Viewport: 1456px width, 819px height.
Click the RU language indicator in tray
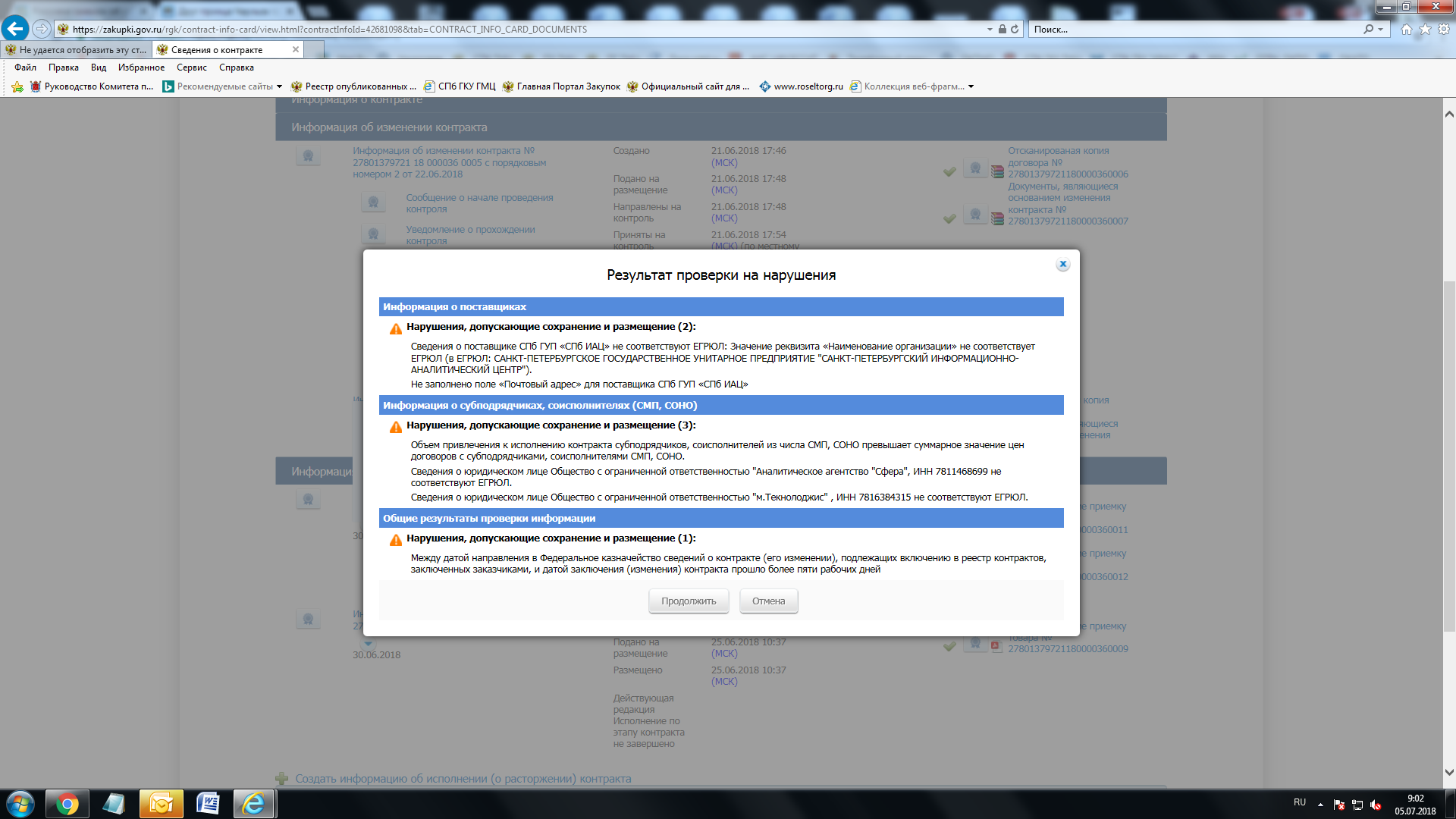(1300, 802)
